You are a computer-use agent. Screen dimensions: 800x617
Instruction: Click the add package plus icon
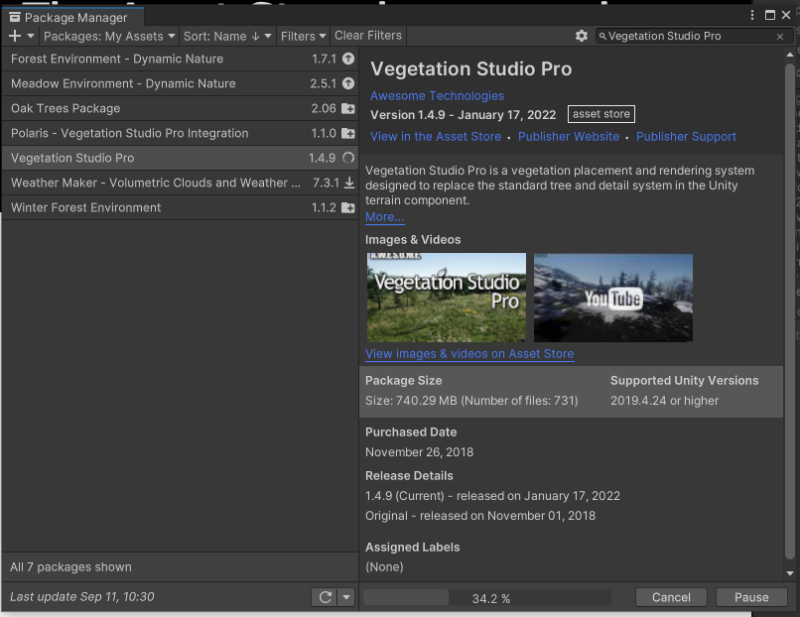14,35
